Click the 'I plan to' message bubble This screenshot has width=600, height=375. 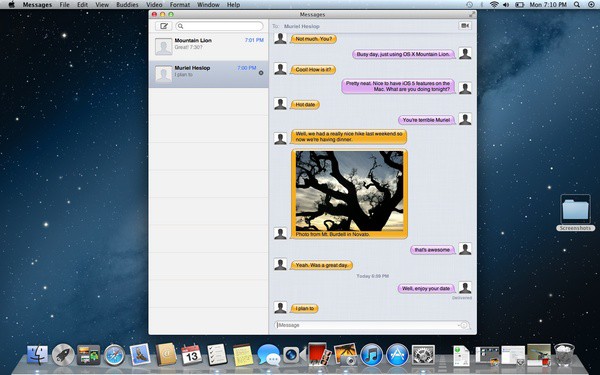[x=304, y=308]
